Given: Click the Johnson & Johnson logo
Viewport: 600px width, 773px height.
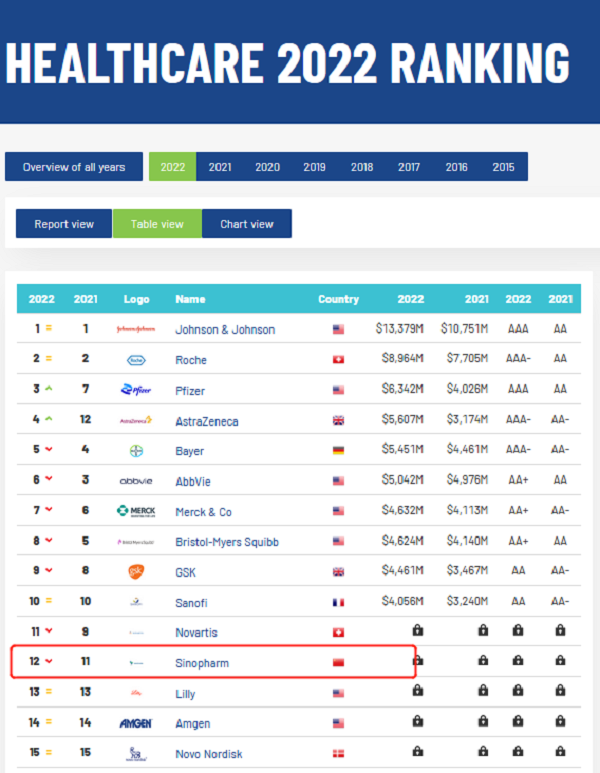Looking at the screenshot, I should coord(136,329).
